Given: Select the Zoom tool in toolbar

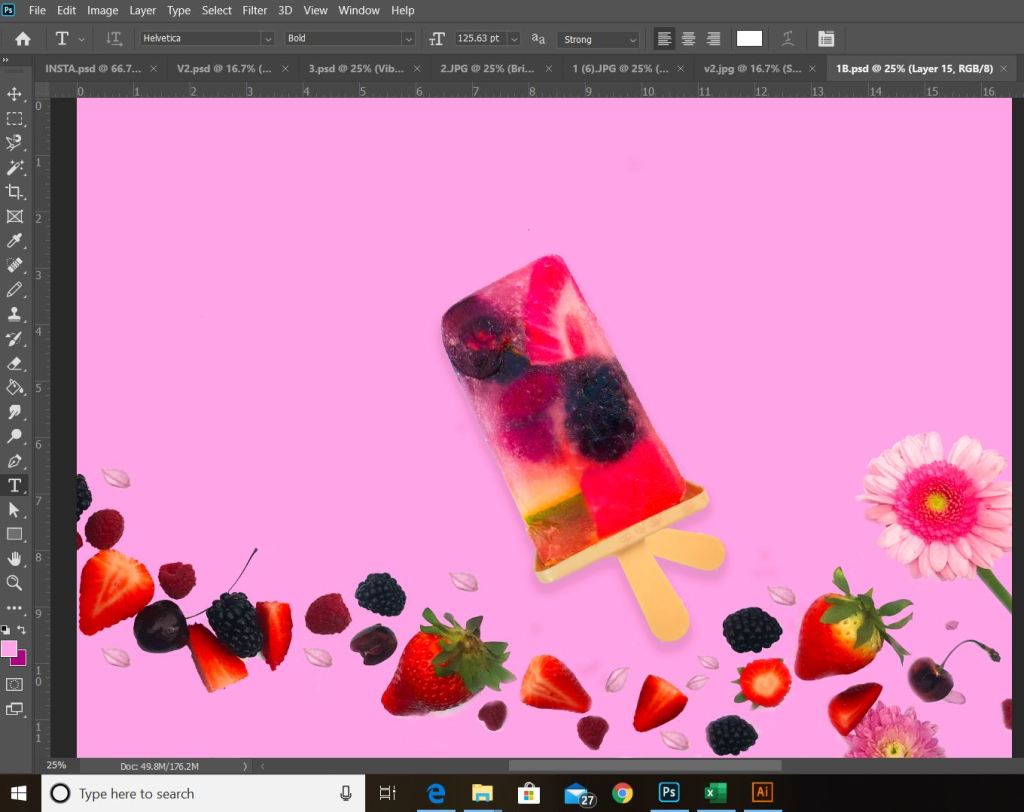Looking at the screenshot, I should [15, 582].
